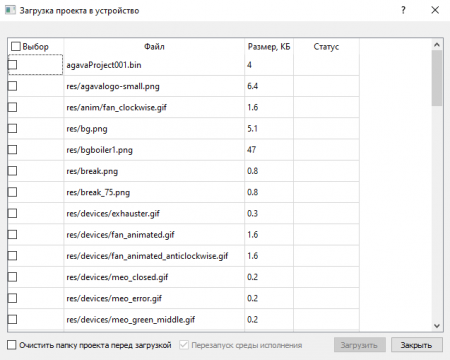
Task: Check the box for res/devices/fan_animated.gif
Action: (12, 235)
